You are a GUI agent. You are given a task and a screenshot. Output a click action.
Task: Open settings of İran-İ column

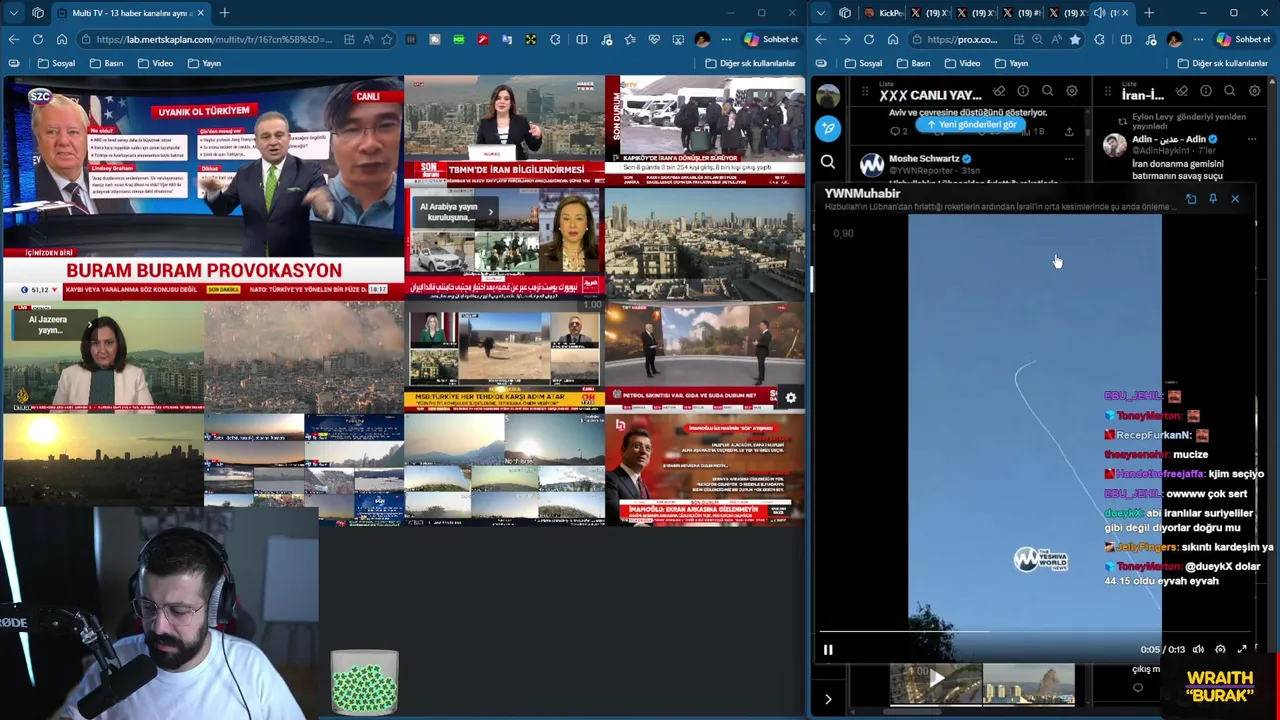click(1255, 91)
